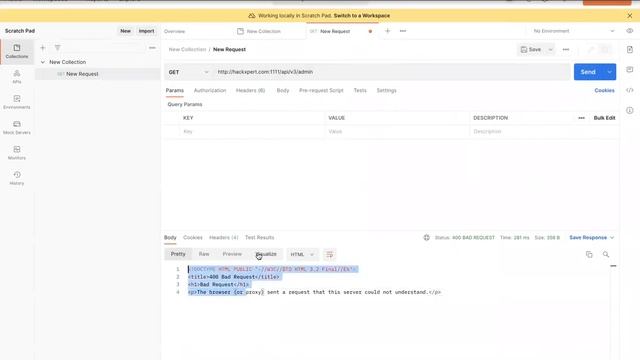Image resolution: width=640 pixels, height=360 pixels.
Task: Select the HTTP method GET dropdown
Action: point(188,72)
